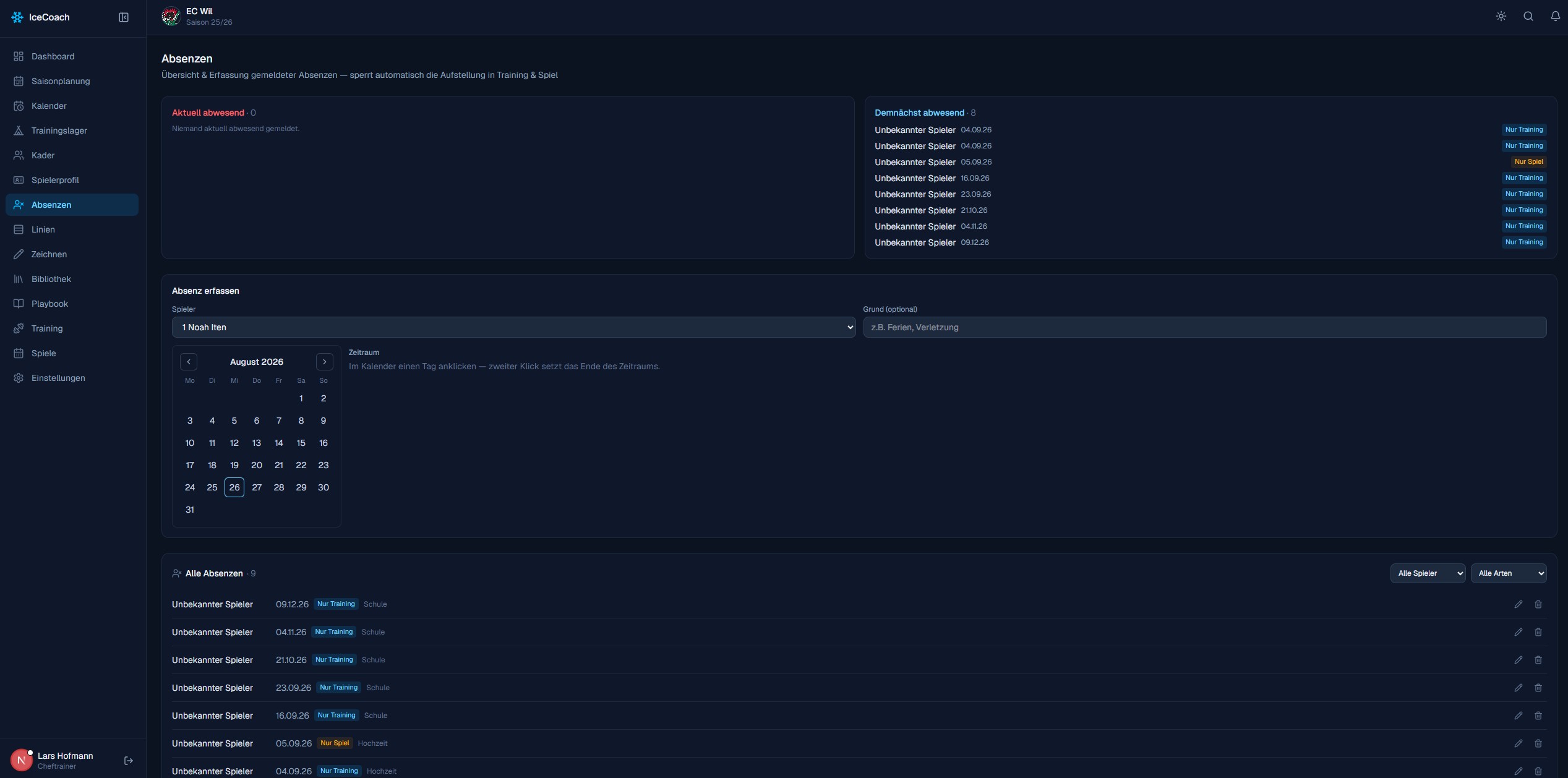Viewport: 1568px width, 778px height.
Task: Open Spiele in the sidebar
Action: 72,353
